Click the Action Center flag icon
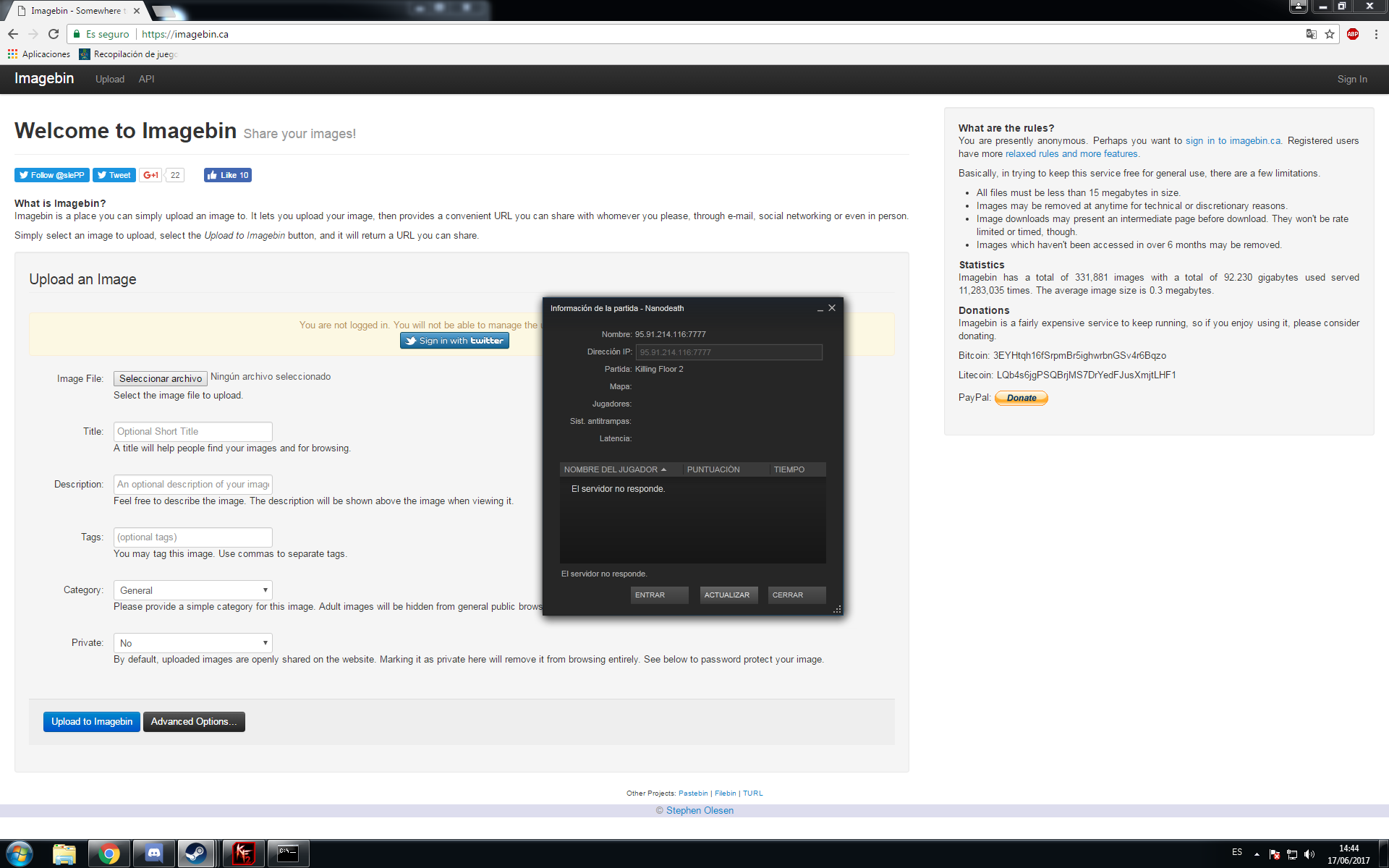Image resolution: width=1389 pixels, height=868 pixels. tap(1275, 854)
